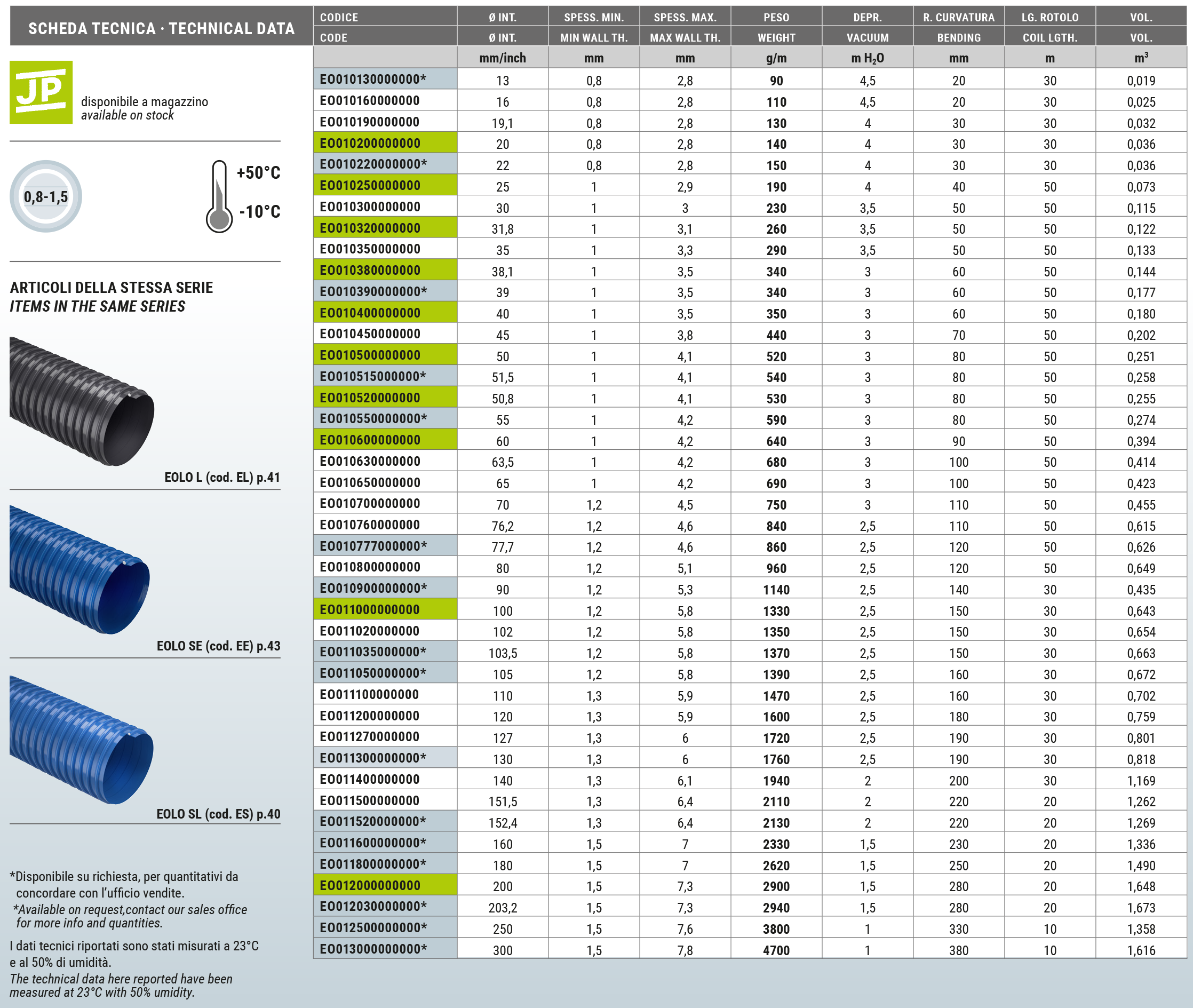This screenshot has height=1008, width=1193.
Task: Open EOLO SE (cod. EE) p.43 reference
Action: (218, 646)
